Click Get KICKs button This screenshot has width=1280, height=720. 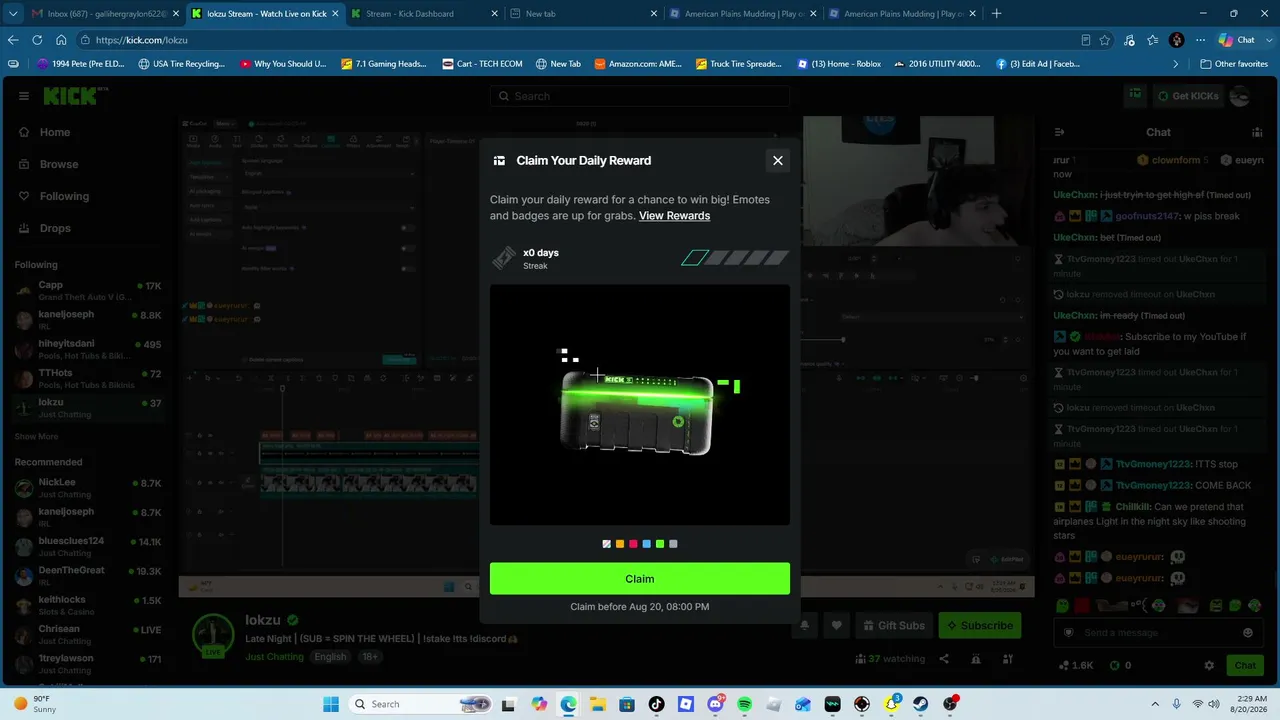point(1187,96)
